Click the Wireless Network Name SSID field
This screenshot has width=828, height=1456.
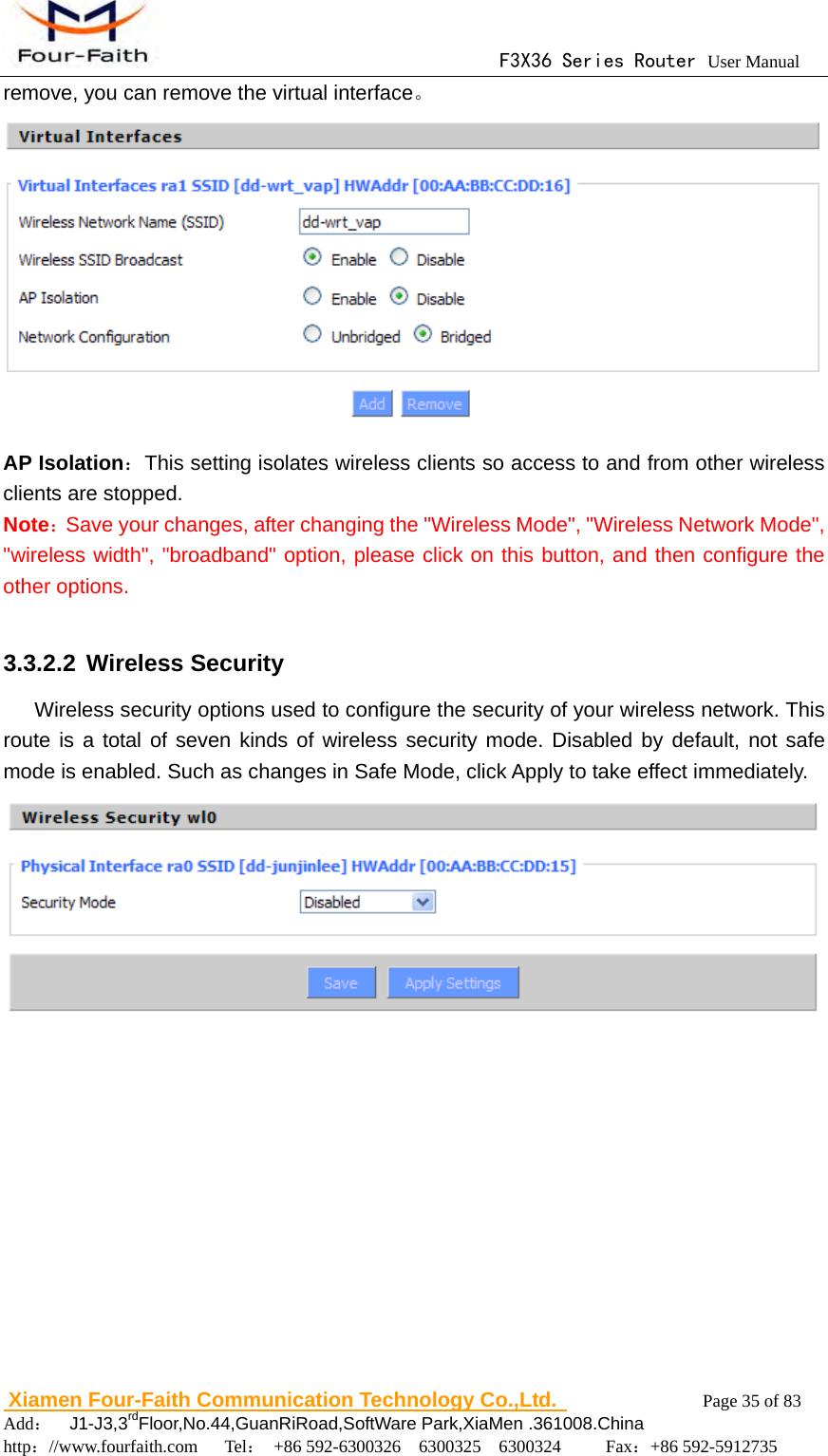click(x=384, y=222)
